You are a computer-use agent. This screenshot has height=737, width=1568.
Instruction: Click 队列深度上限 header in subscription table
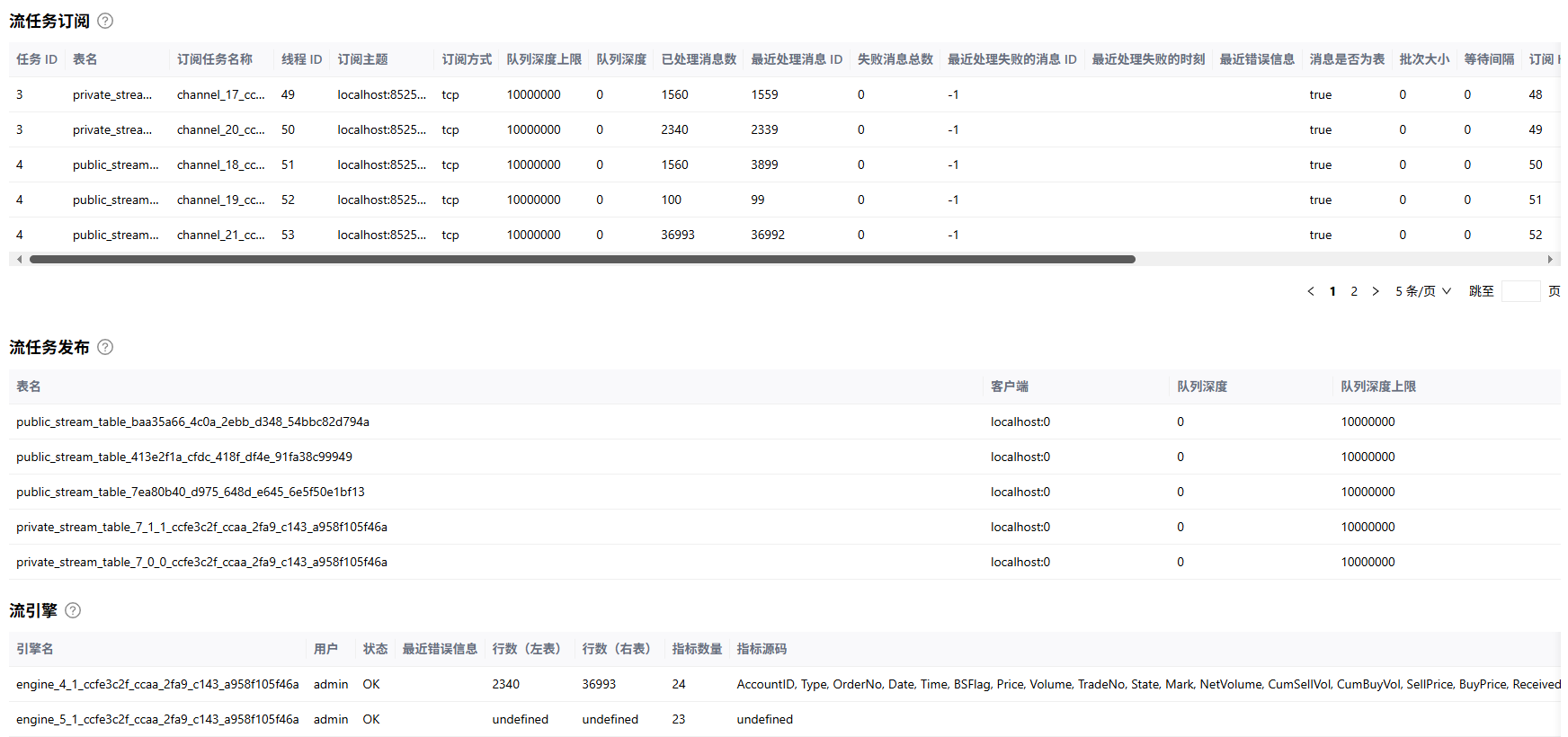tap(544, 59)
